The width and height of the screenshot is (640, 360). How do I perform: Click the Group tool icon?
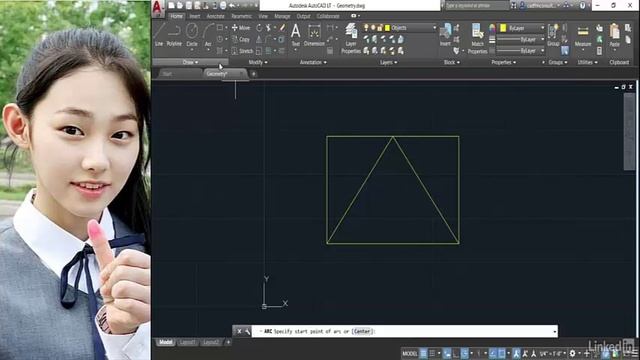(x=553, y=34)
